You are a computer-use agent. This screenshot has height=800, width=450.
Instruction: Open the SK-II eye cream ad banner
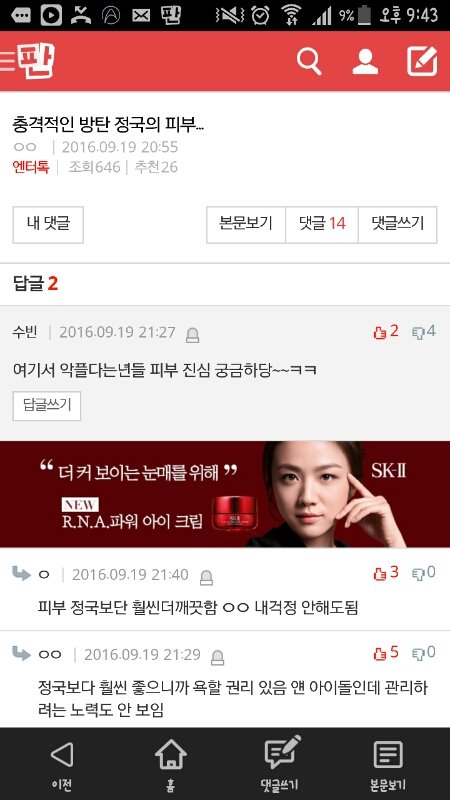pyautogui.click(x=225, y=494)
